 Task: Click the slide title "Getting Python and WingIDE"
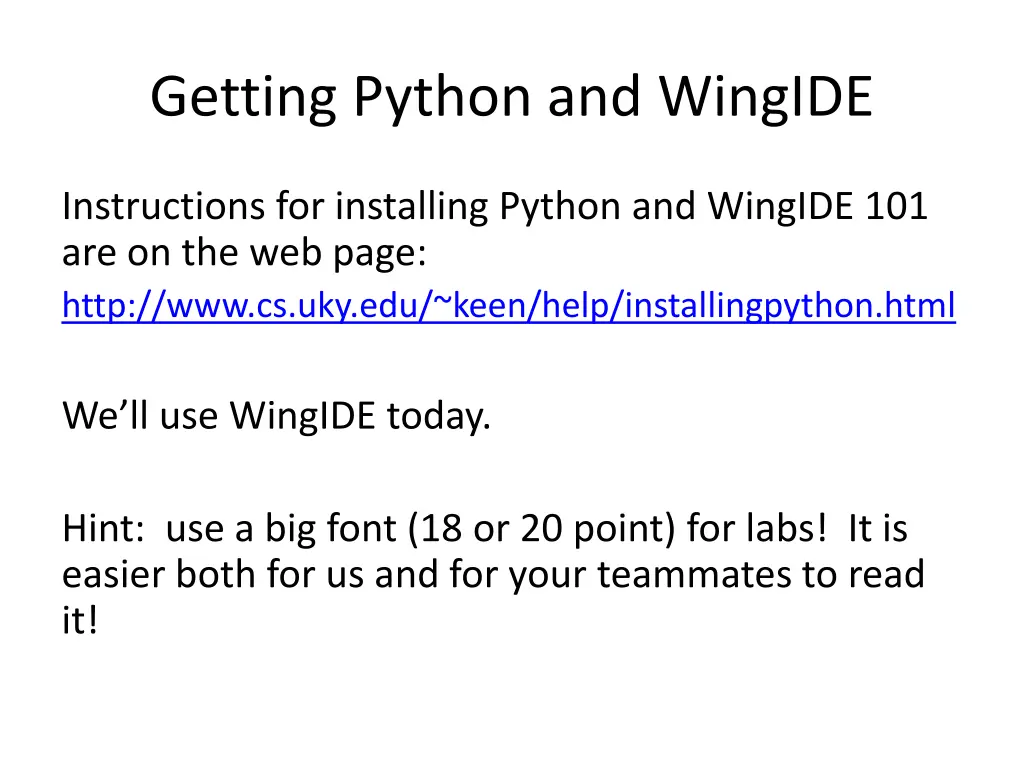click(x=511, y=97)
